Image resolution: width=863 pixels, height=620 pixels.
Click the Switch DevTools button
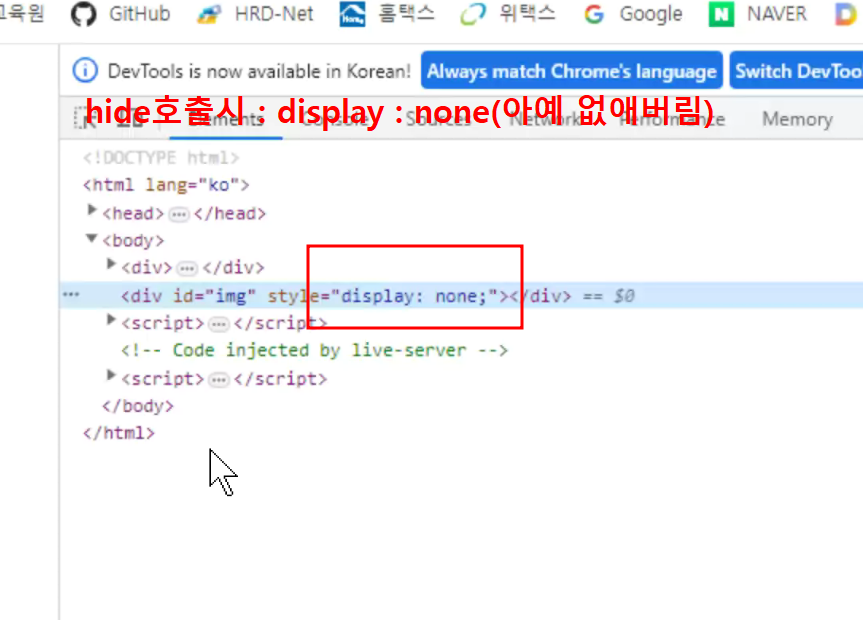click(796, 70)
